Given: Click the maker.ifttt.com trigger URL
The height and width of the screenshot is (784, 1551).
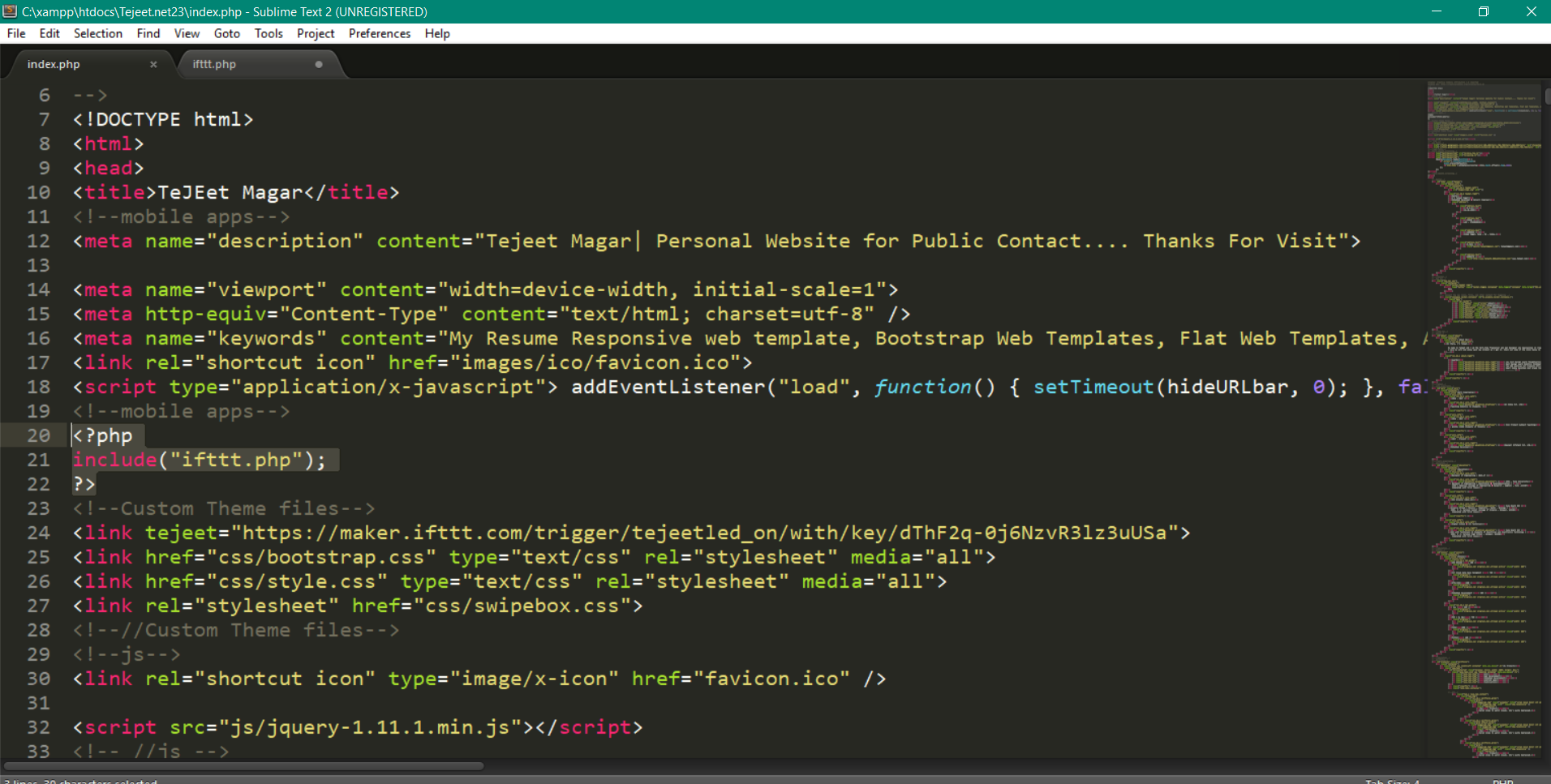Looking at the screenshot, I should (x=705, y=533).
